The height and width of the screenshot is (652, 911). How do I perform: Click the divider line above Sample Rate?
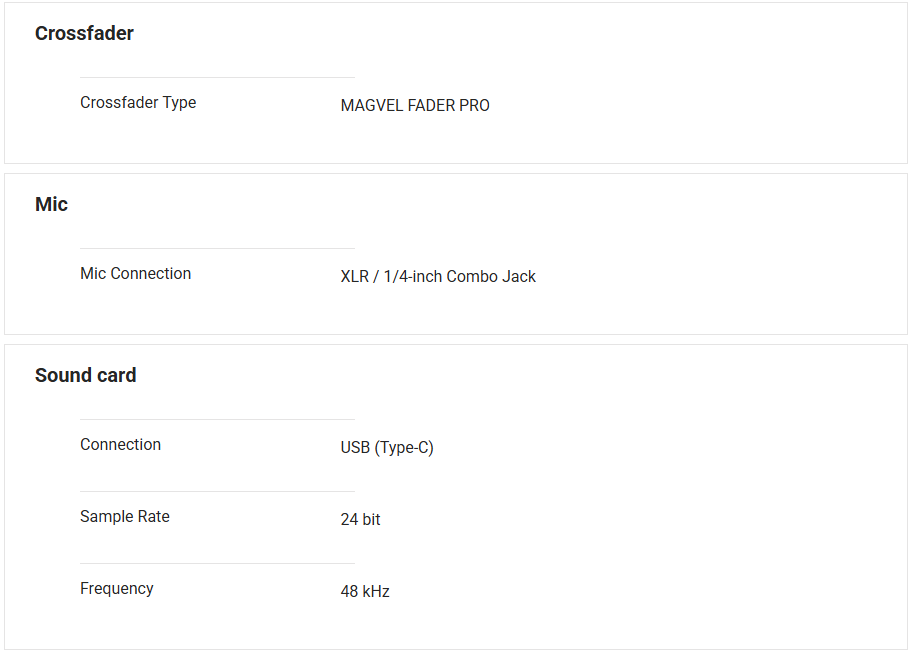click(x=217, y=491)
